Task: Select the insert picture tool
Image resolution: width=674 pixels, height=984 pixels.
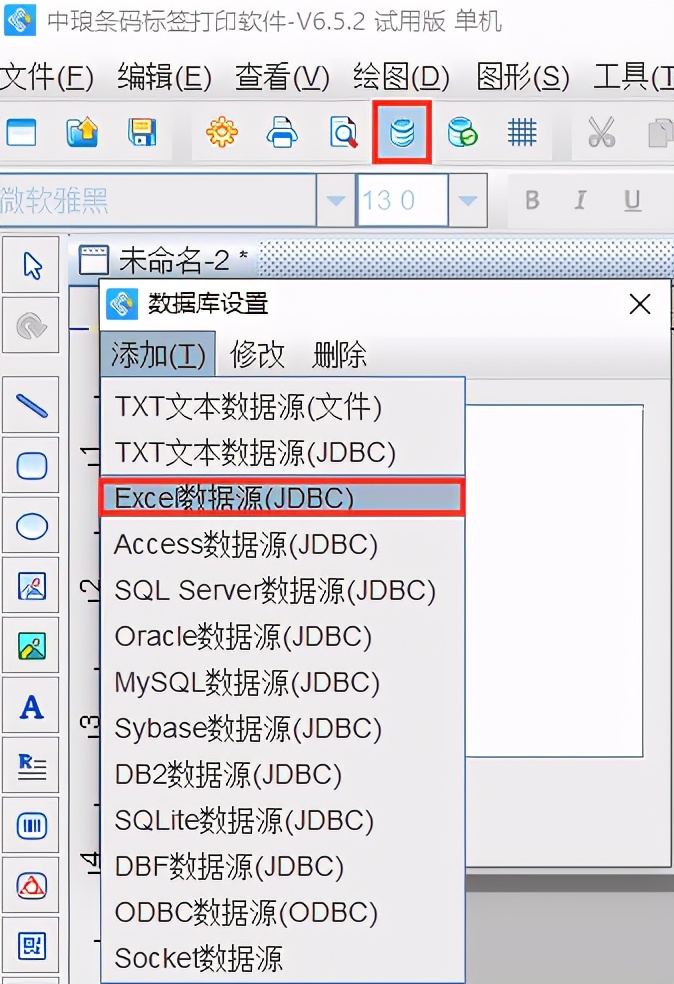Action: point(31,645)
